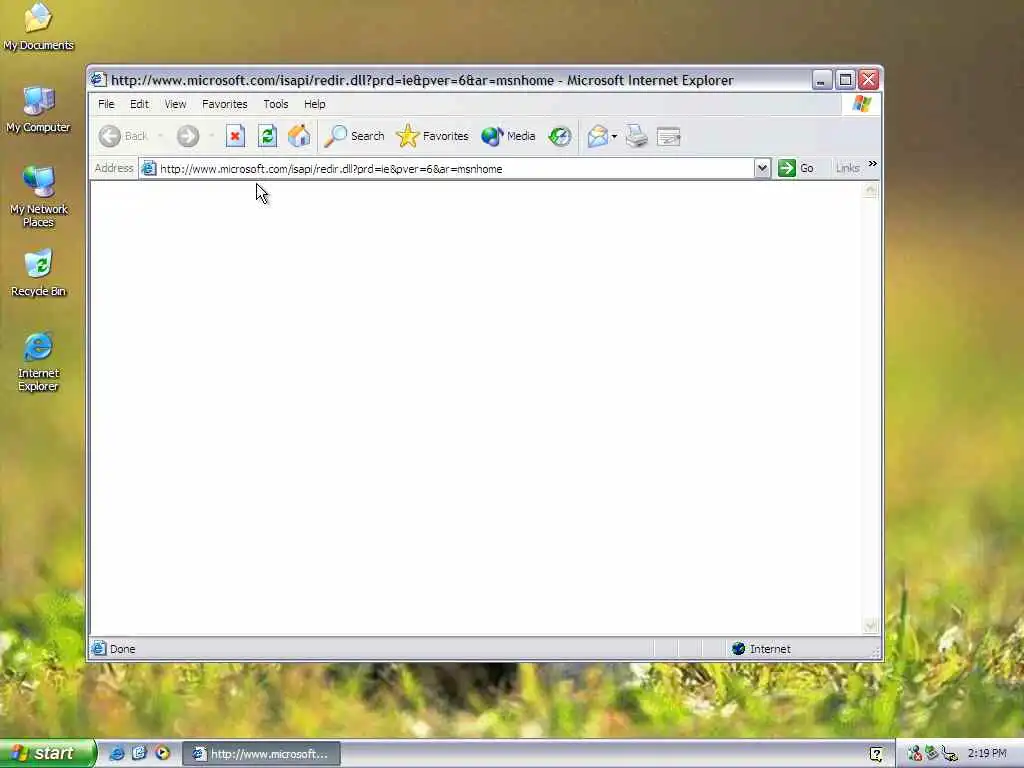The height and width of the screenshot is (768, 1024).
Task: Open the File menu
Action: point(106,104)
